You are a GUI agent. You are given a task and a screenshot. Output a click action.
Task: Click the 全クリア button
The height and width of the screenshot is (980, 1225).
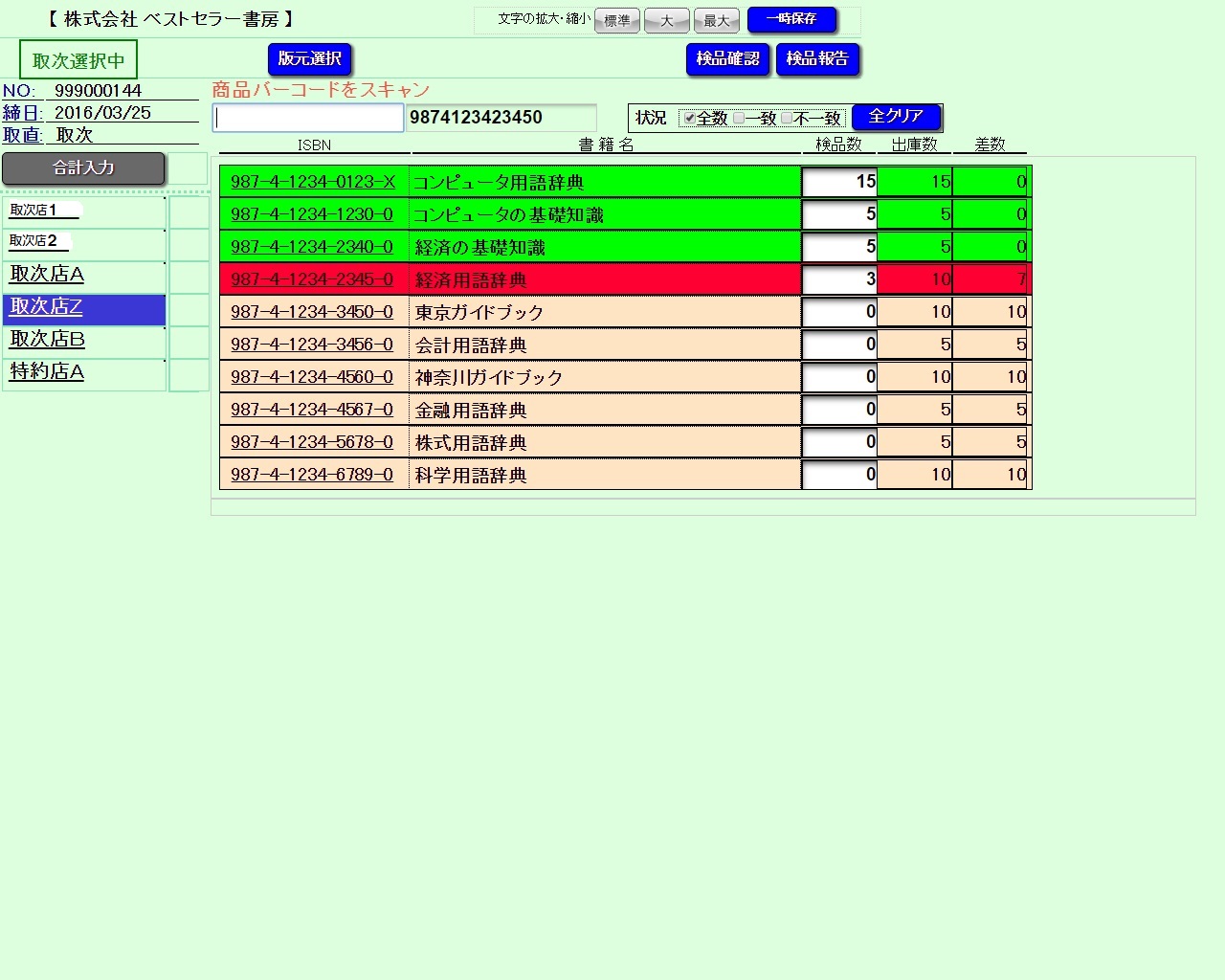point(896,117)
